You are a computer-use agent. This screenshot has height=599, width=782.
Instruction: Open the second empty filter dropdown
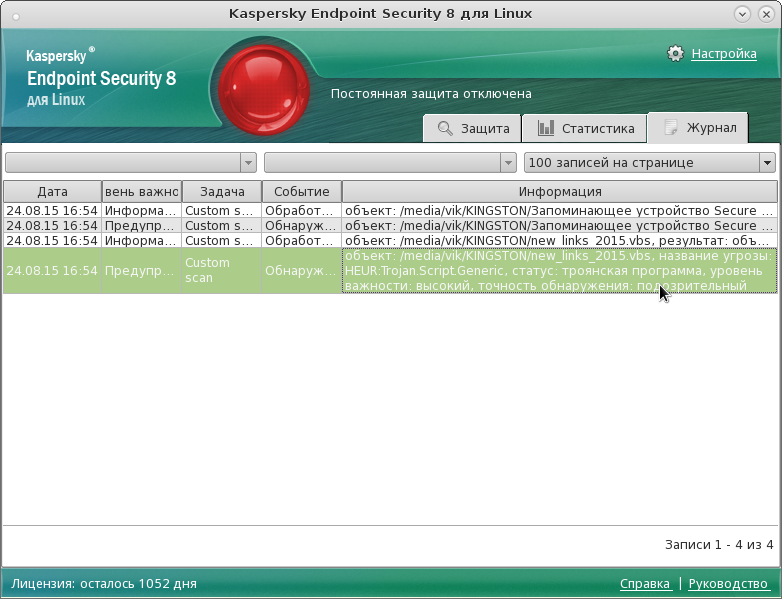pos(390,163)
